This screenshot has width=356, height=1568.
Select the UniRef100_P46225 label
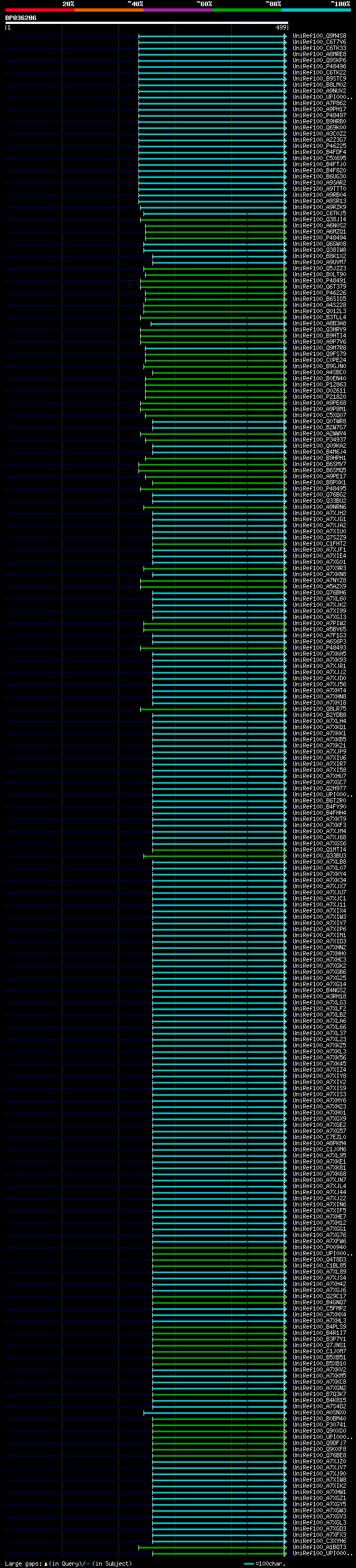pyautogui.click(x=319, y=146)
